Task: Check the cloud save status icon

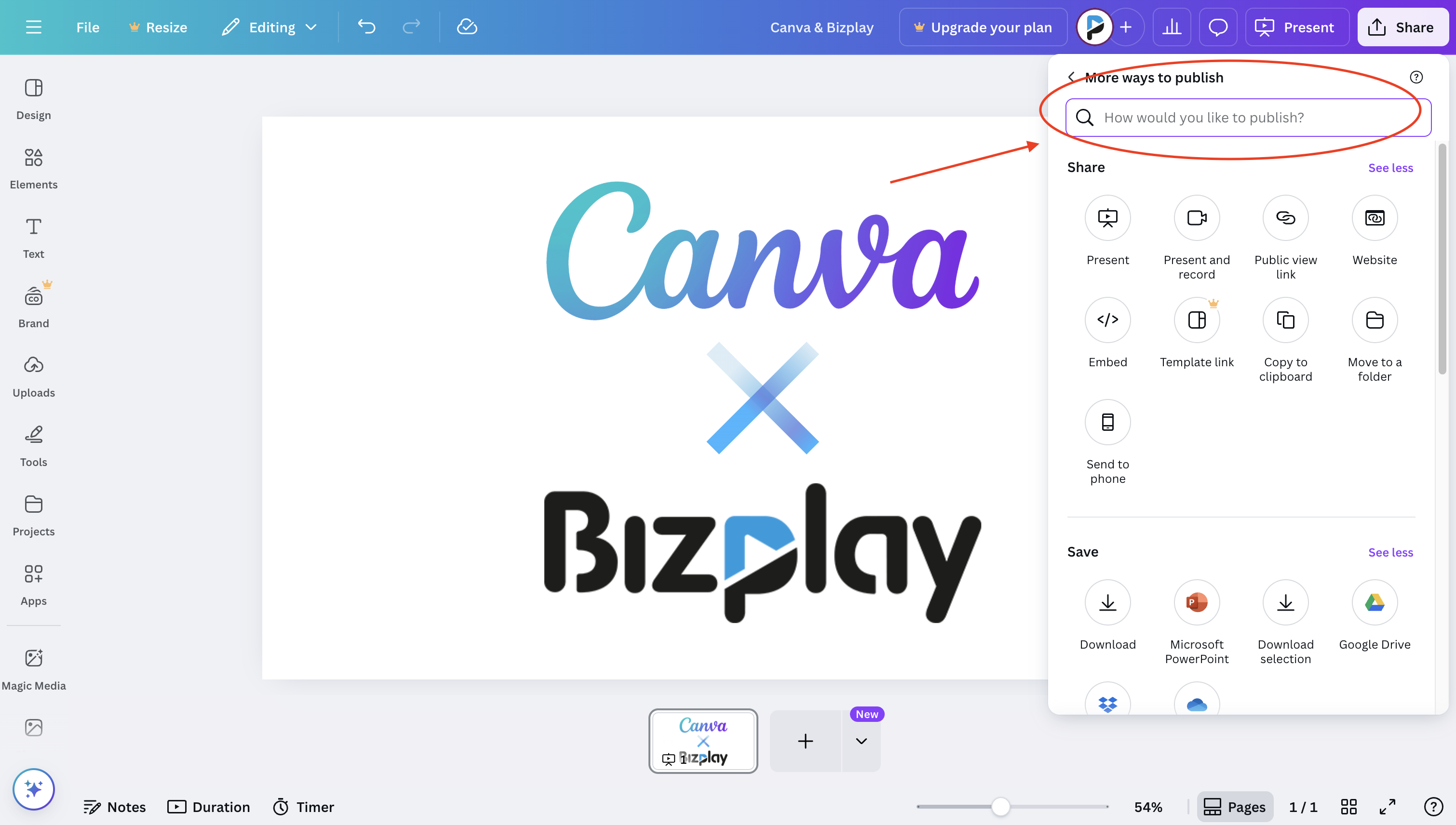Action: [467, 27]
